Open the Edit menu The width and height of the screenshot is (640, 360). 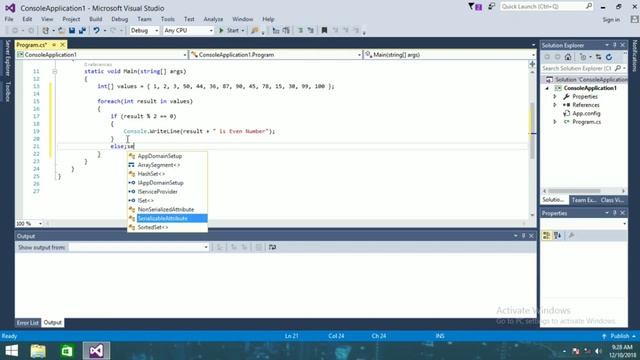point(27,19)
